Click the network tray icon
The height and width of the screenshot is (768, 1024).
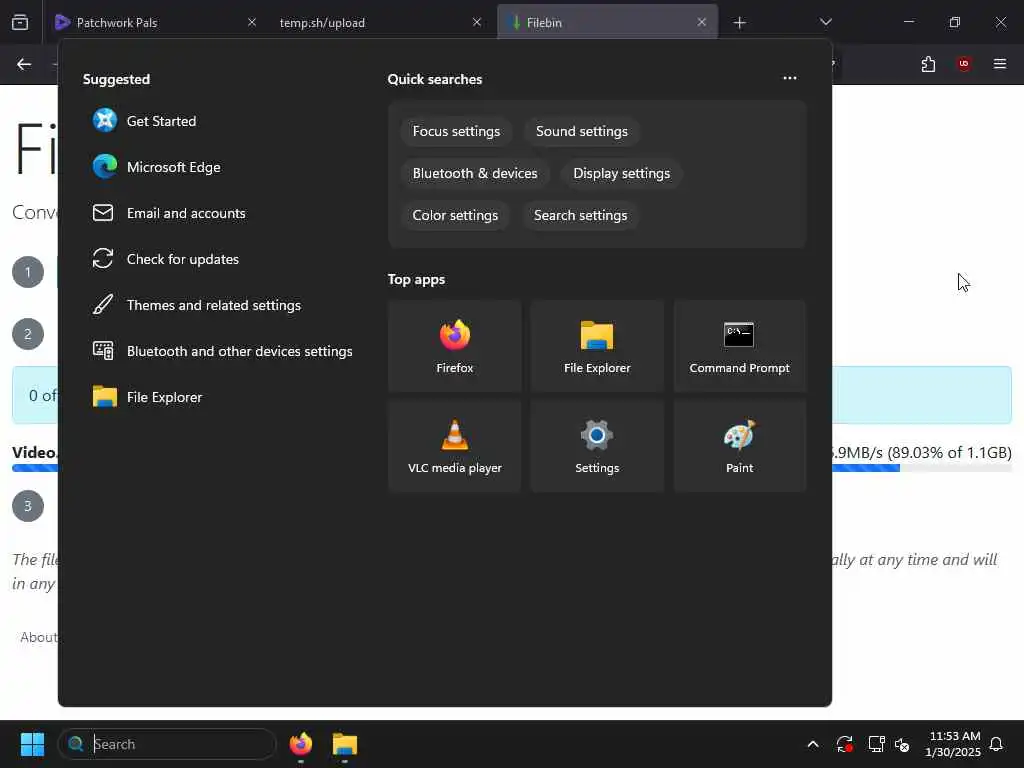click(x=876, y=744)
